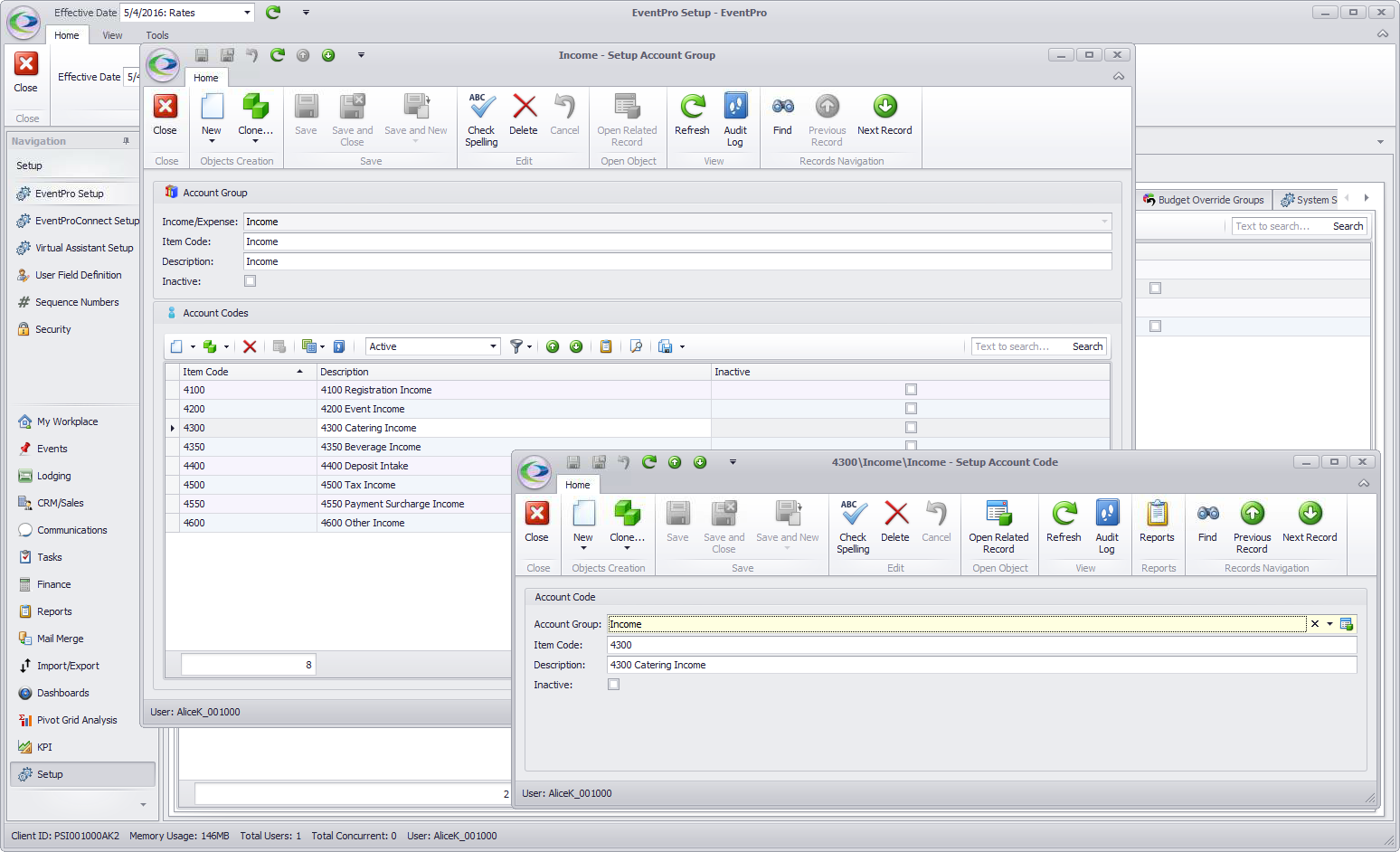
Task: Open the Effective Date dropdown in title bar
Action: pos(248,13)
